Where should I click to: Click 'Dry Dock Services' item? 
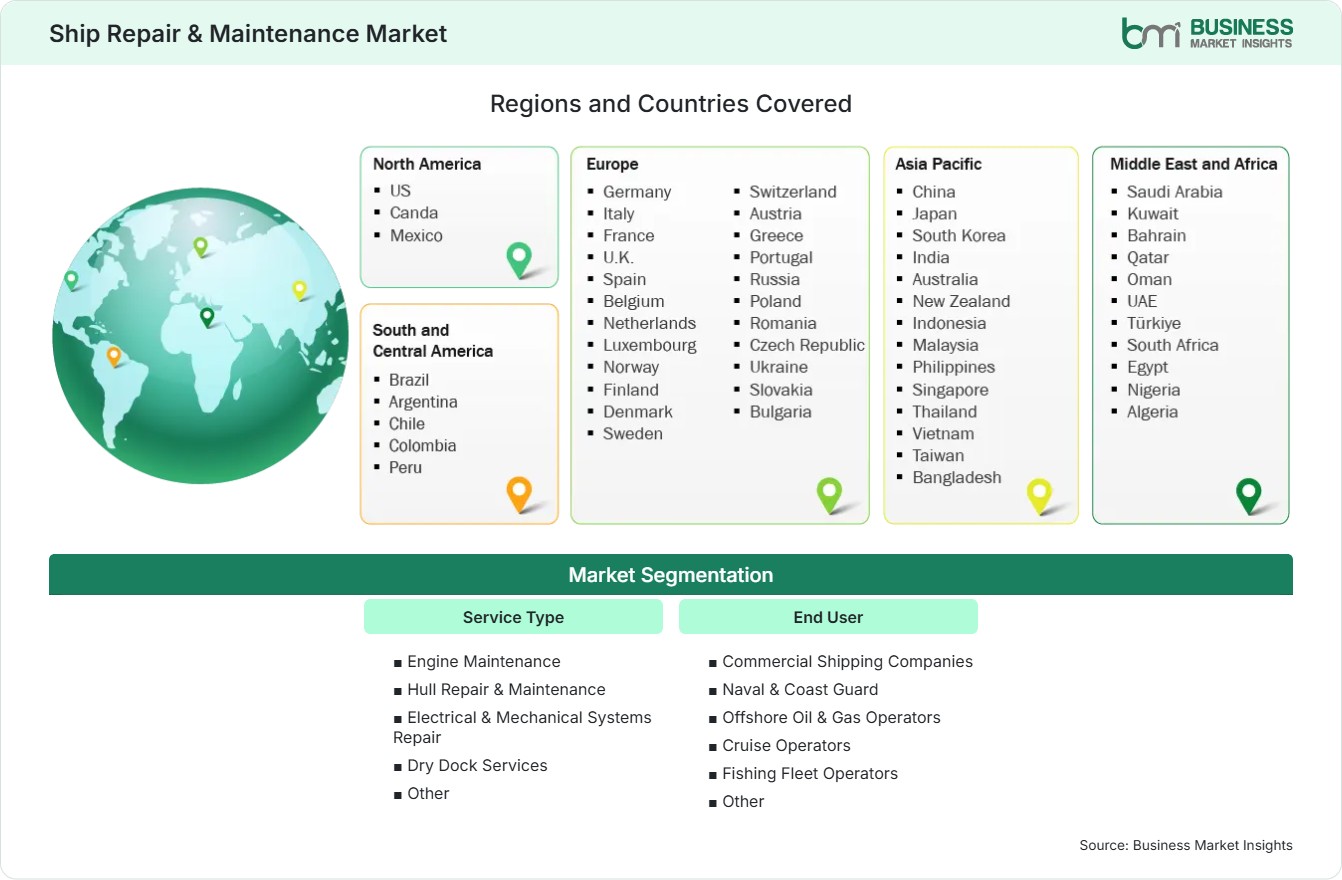pyautogui.click(x=477, y=765)
